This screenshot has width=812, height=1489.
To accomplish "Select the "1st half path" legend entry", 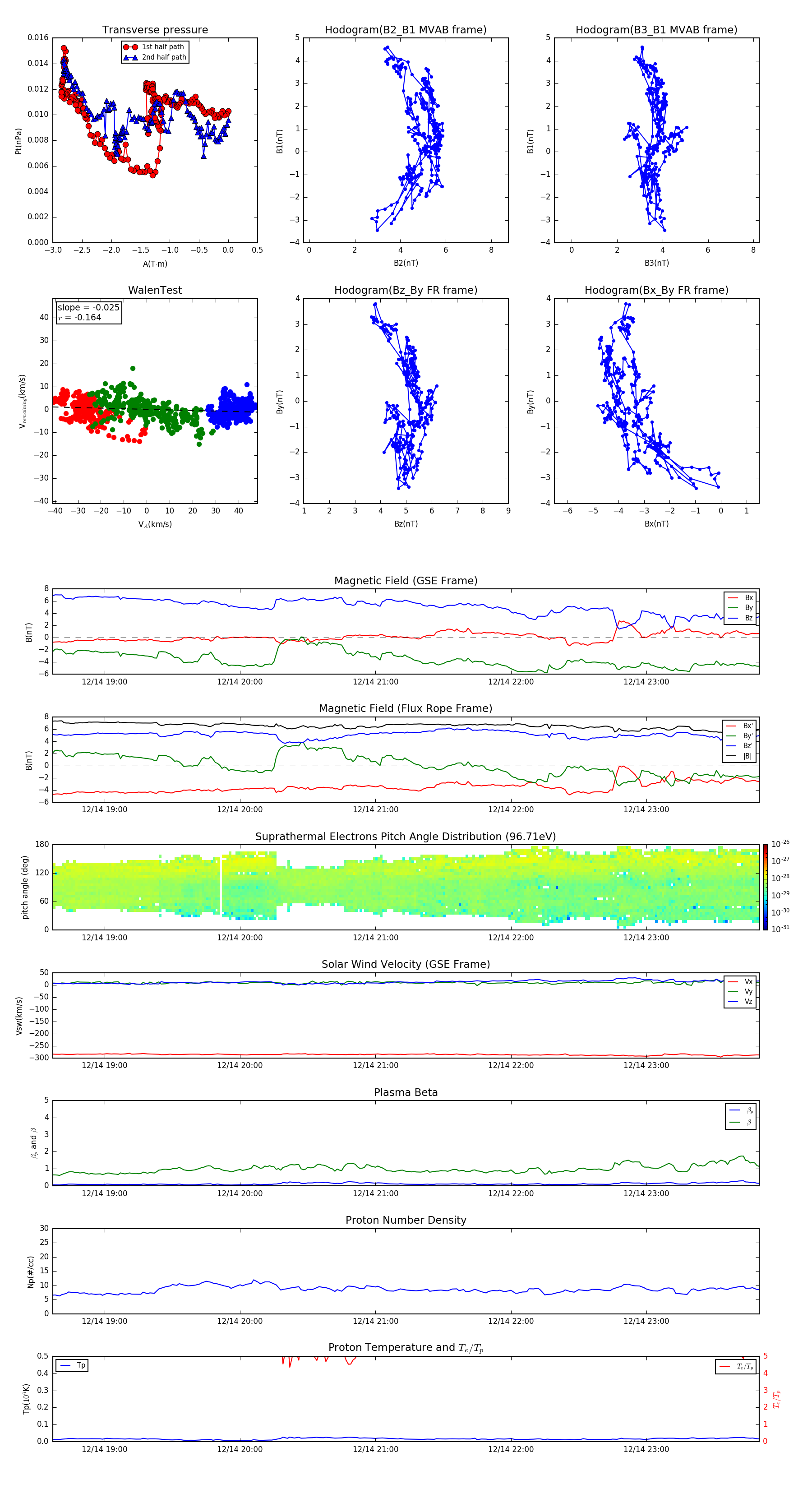I will point(154,47).
